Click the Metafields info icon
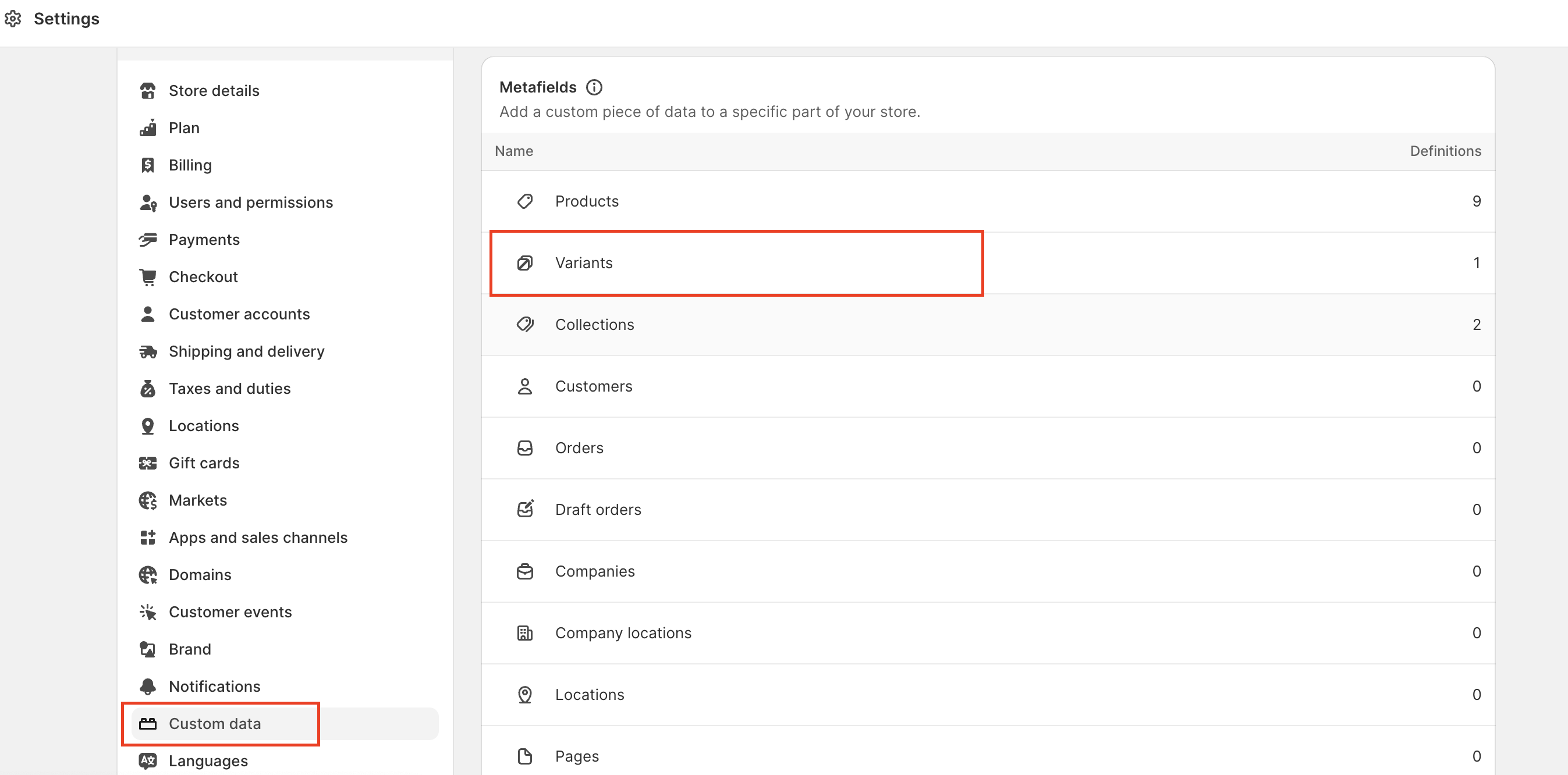The height and width of the screenshot is (775, 1568). [594, 88]
